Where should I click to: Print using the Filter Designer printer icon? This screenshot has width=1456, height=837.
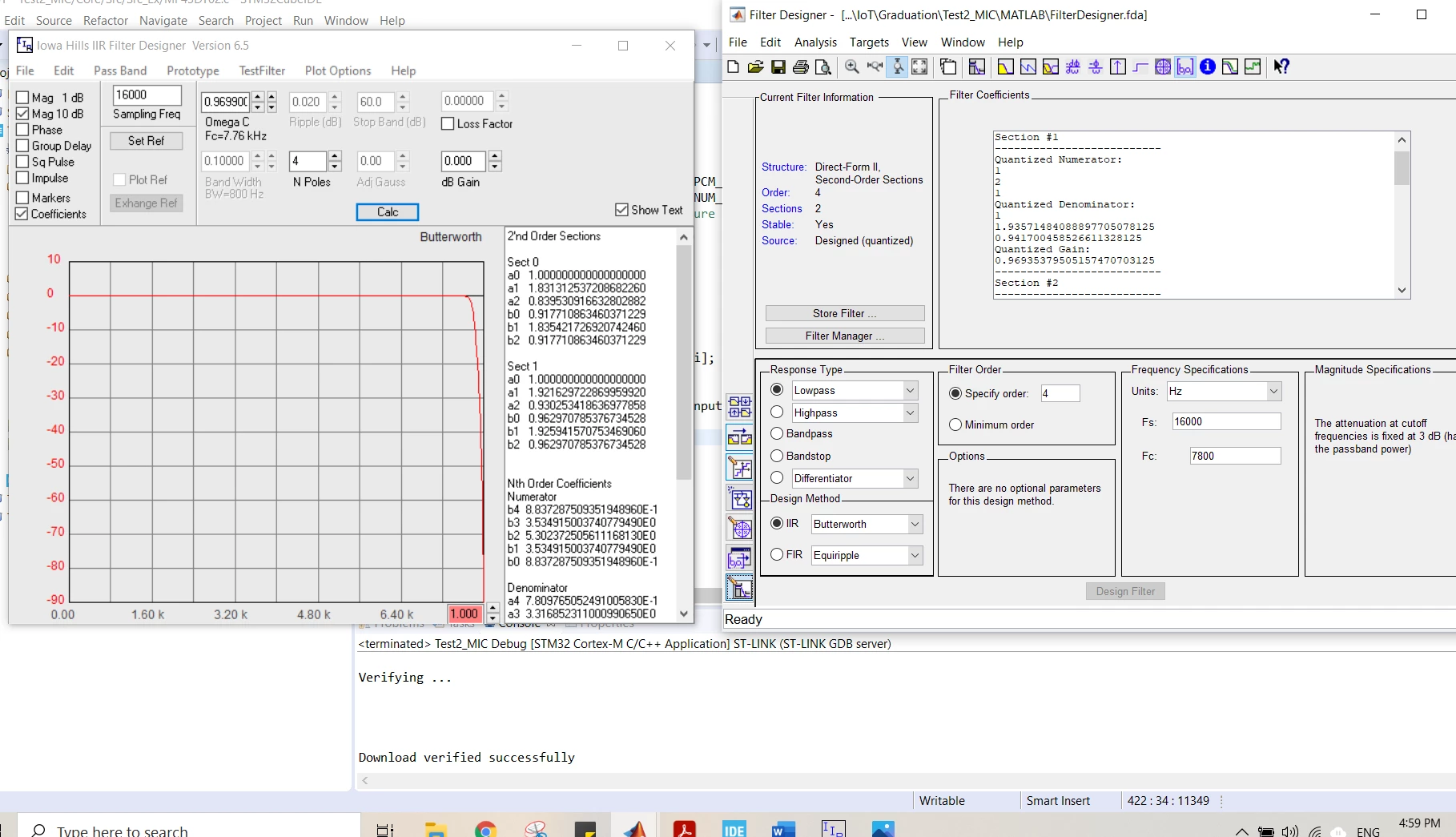click(800, 66)
